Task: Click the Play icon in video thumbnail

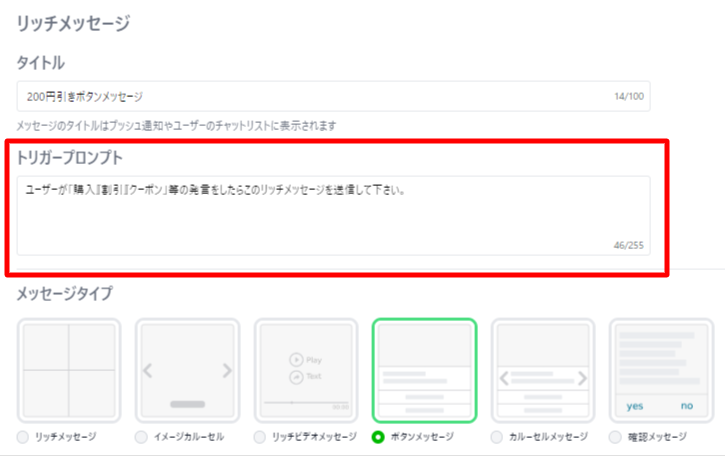Action: point(296,360)
